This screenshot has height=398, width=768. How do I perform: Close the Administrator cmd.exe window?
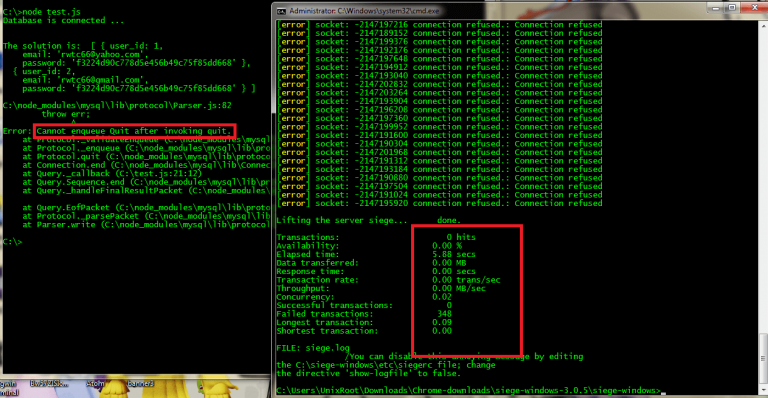[x=754, y=8]
